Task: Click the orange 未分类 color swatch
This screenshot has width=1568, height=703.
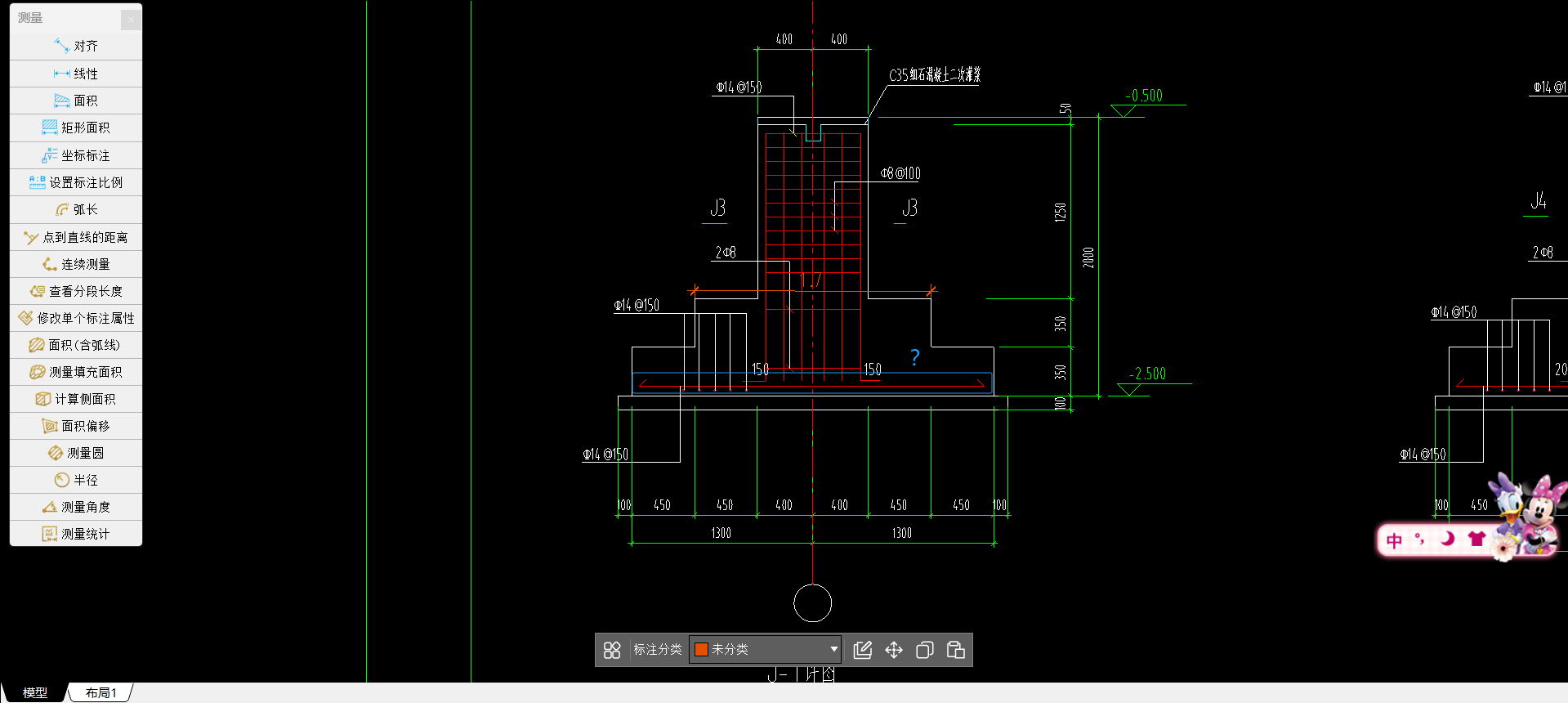Action: click(701, 649)
